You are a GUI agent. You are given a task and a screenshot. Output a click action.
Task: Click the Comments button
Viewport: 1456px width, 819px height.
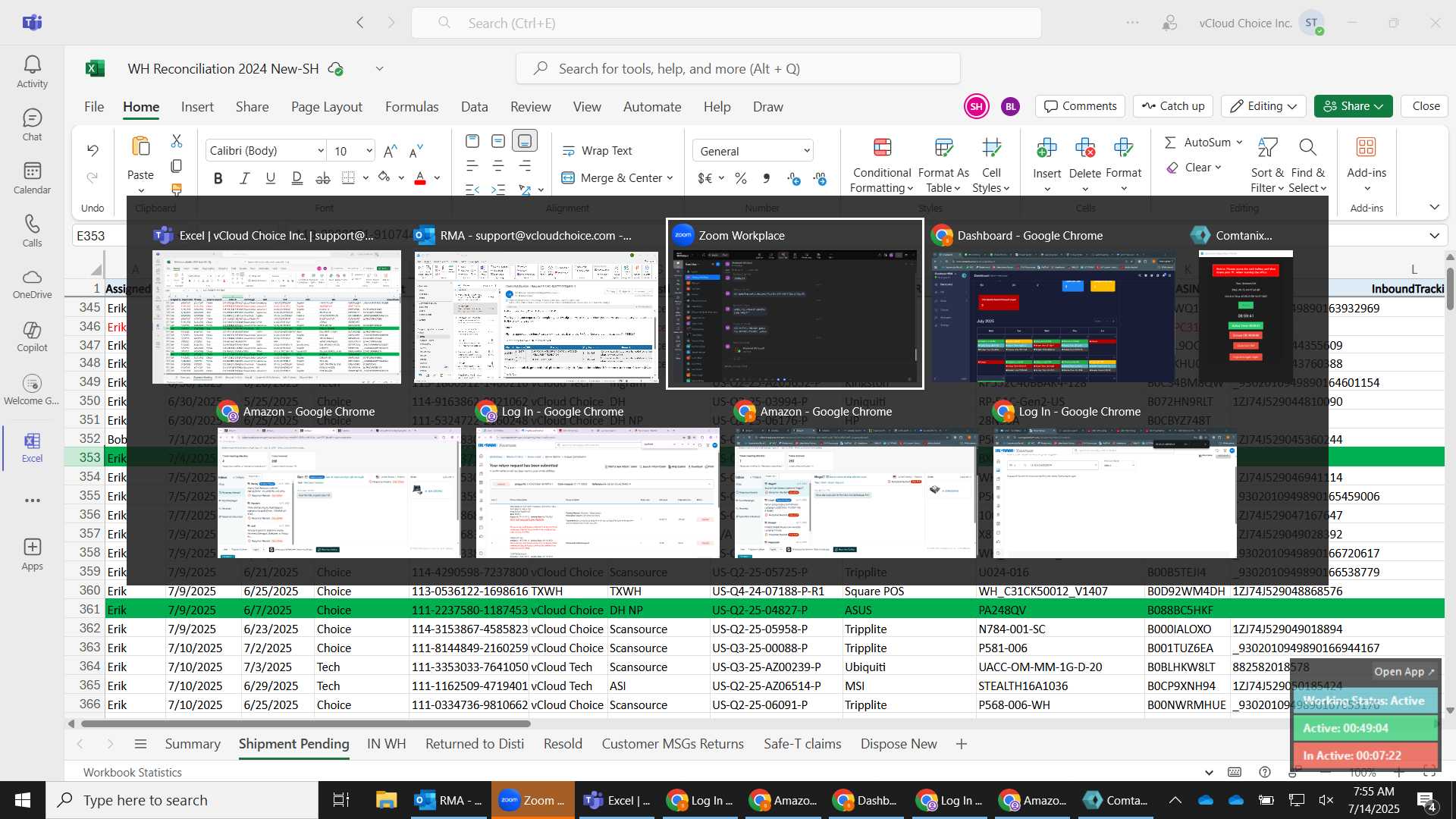[1081, 106]
